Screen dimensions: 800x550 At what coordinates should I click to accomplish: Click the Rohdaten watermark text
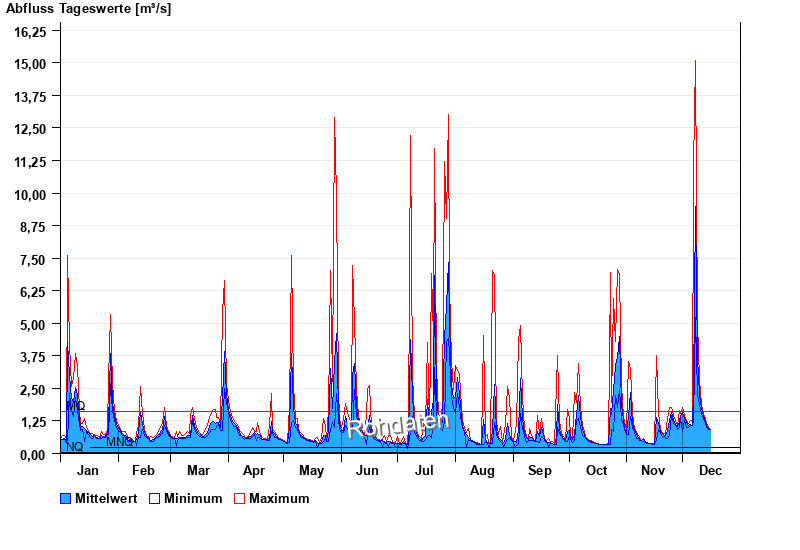[400, 426]
